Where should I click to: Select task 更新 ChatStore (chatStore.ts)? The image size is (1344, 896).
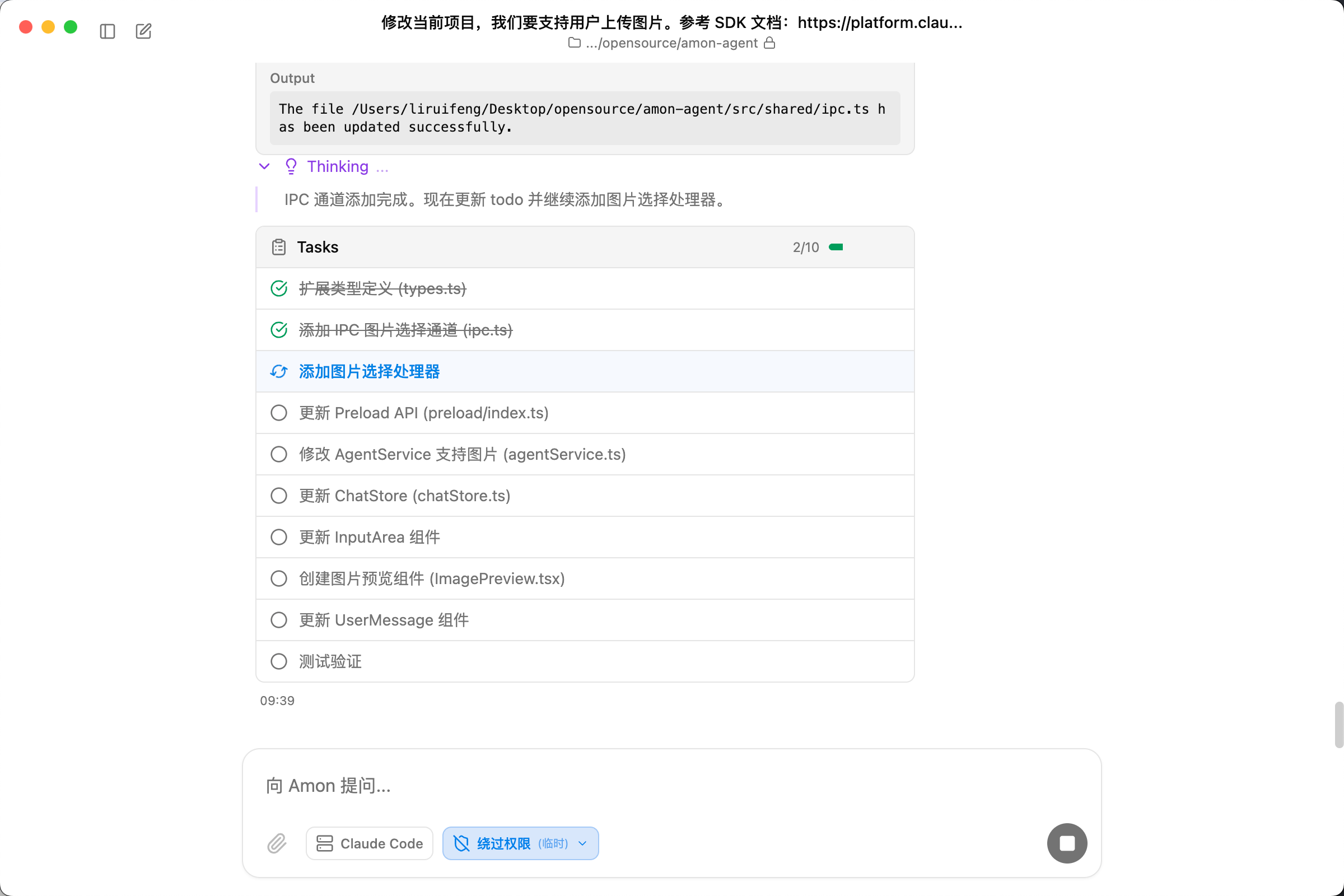pos(403,496)
